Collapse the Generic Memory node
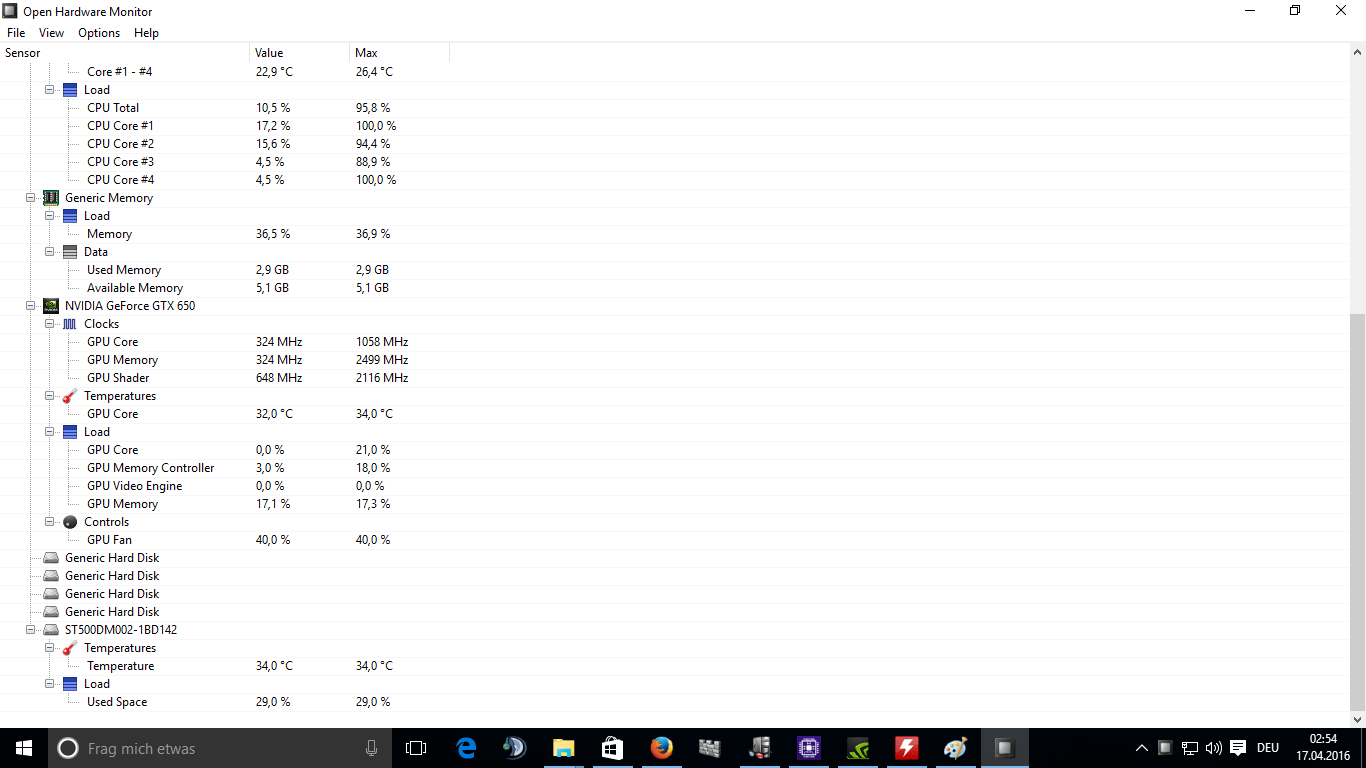 click(x=31, y=198)
